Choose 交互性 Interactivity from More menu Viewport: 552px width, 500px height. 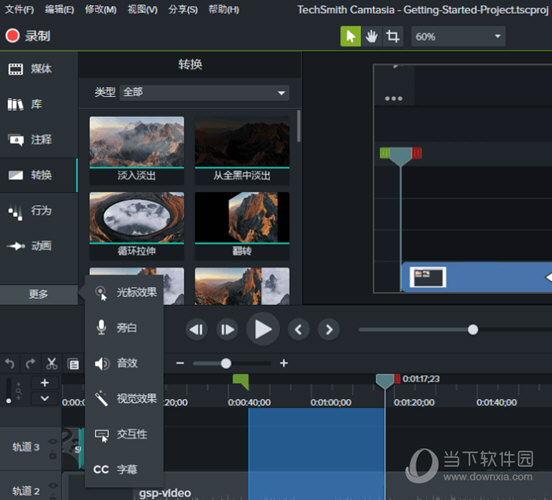pos(124,434)
